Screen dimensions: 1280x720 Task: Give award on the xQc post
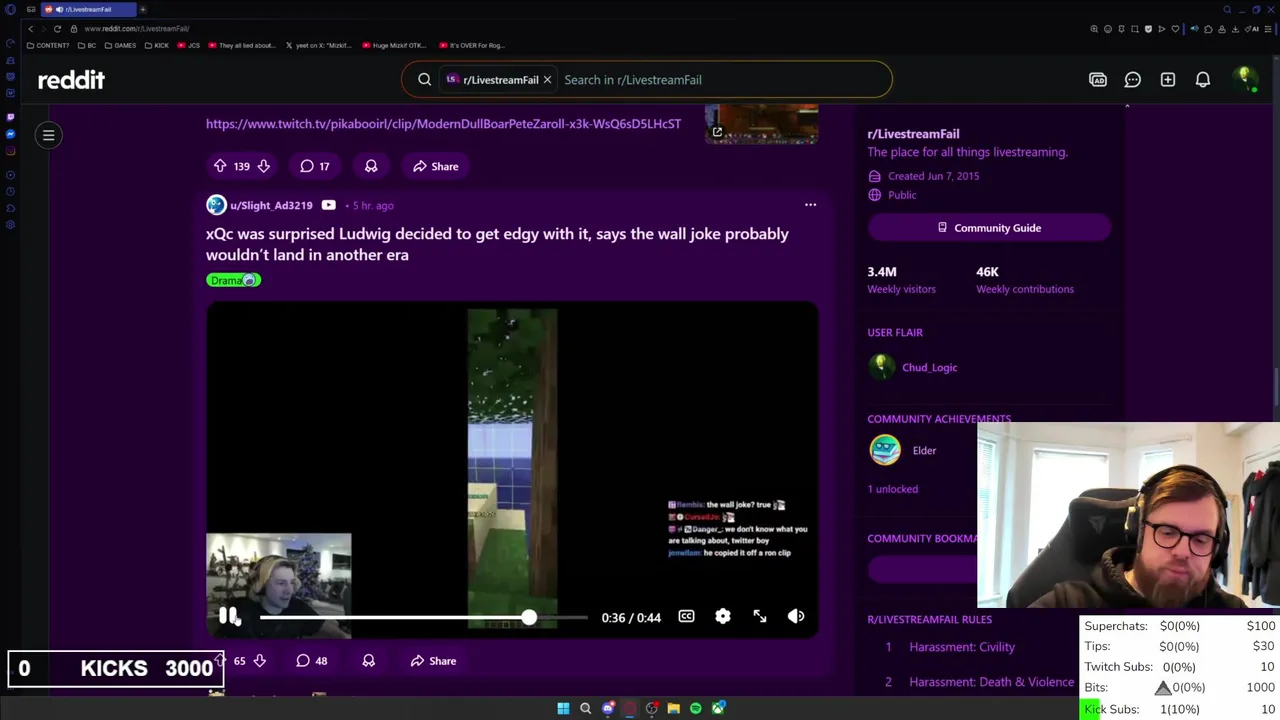tap(368, 661)
